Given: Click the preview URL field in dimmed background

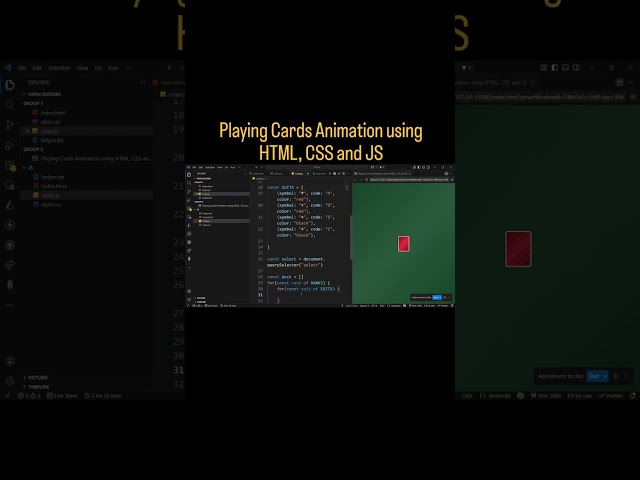Looking at the screenshot, I should point(541,97).
